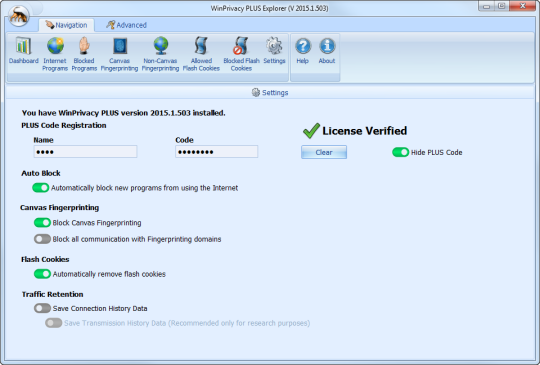Click the License Verified green checkmark

click(311, 131)
